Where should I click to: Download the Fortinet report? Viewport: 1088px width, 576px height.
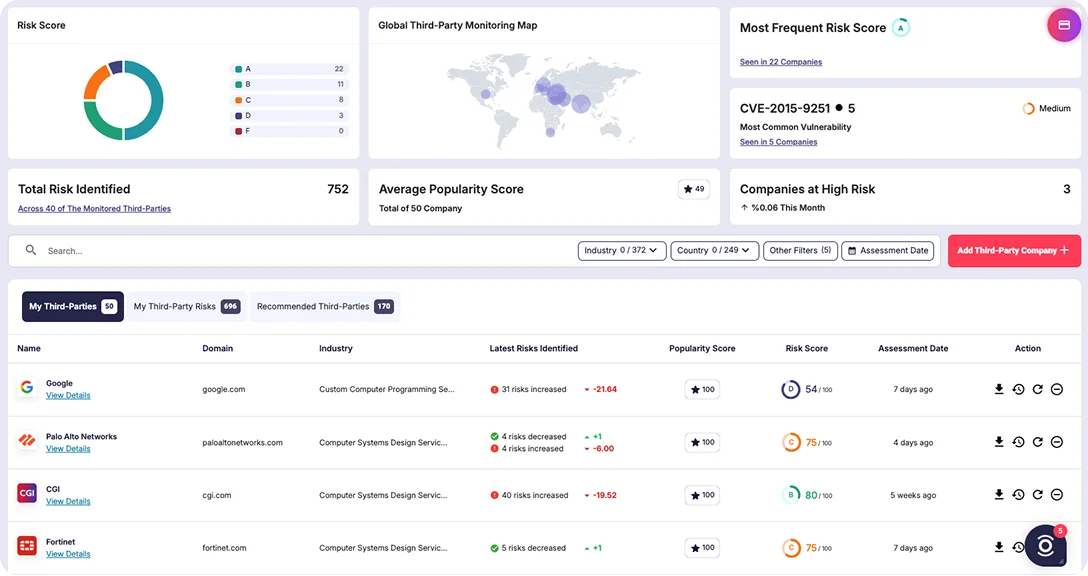(998, 548)
